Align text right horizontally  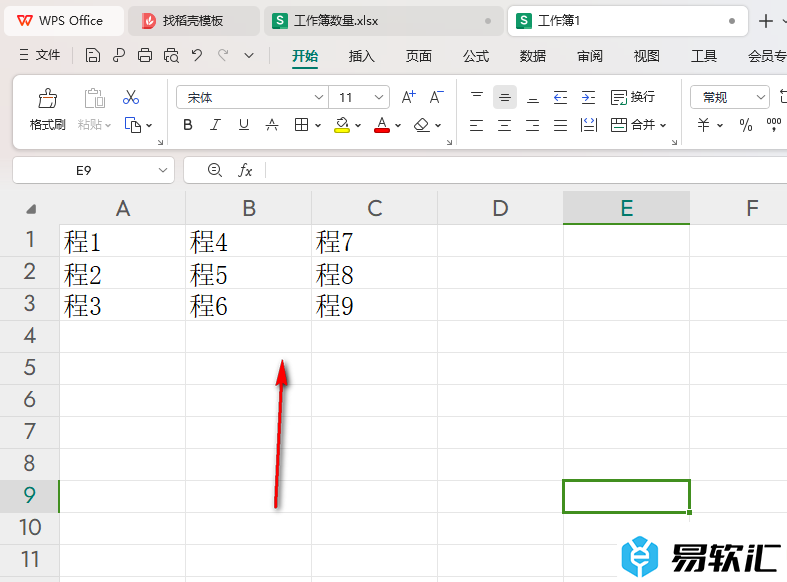pos(533,125)
